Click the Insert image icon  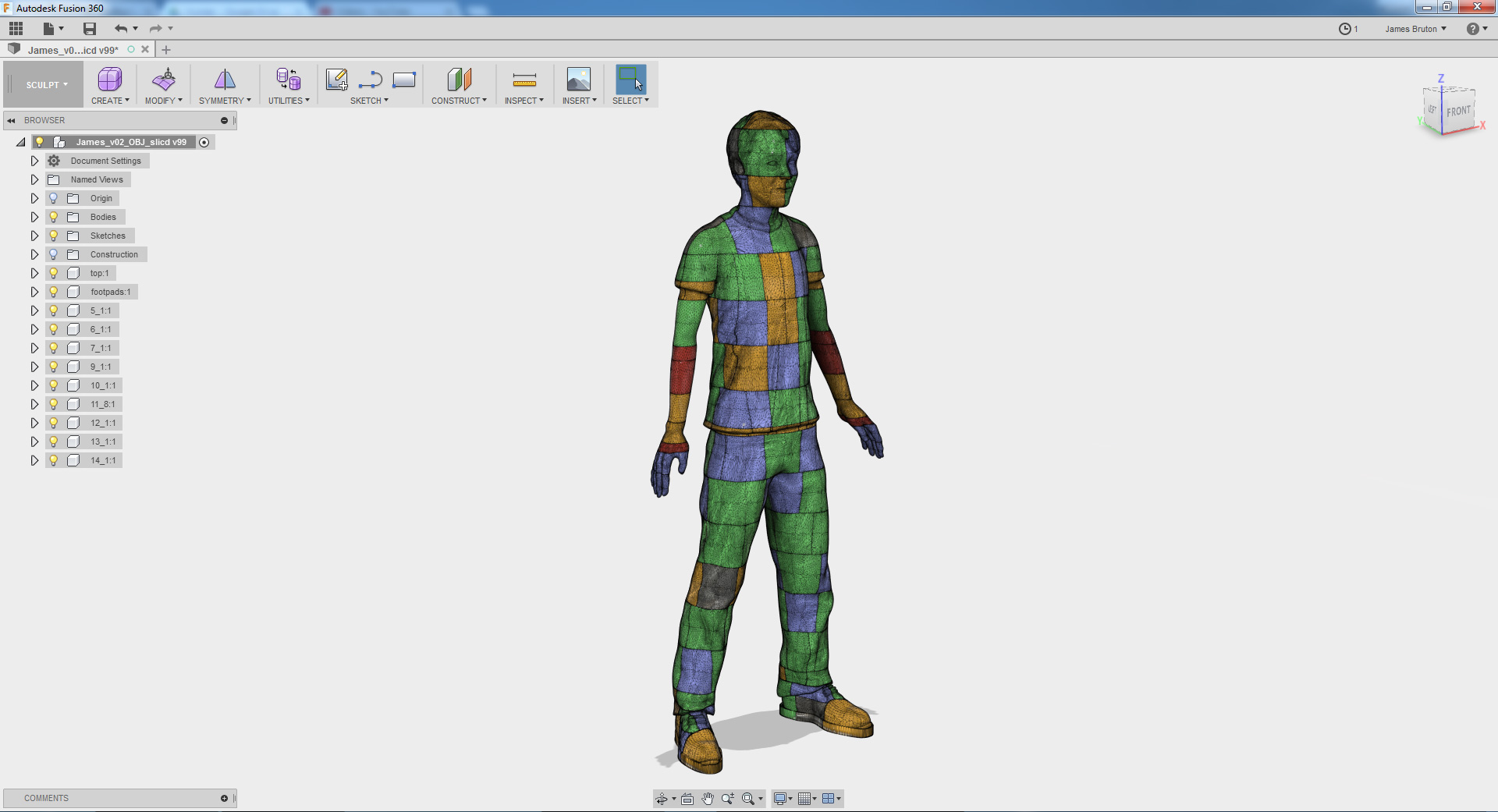pos(579,80)
